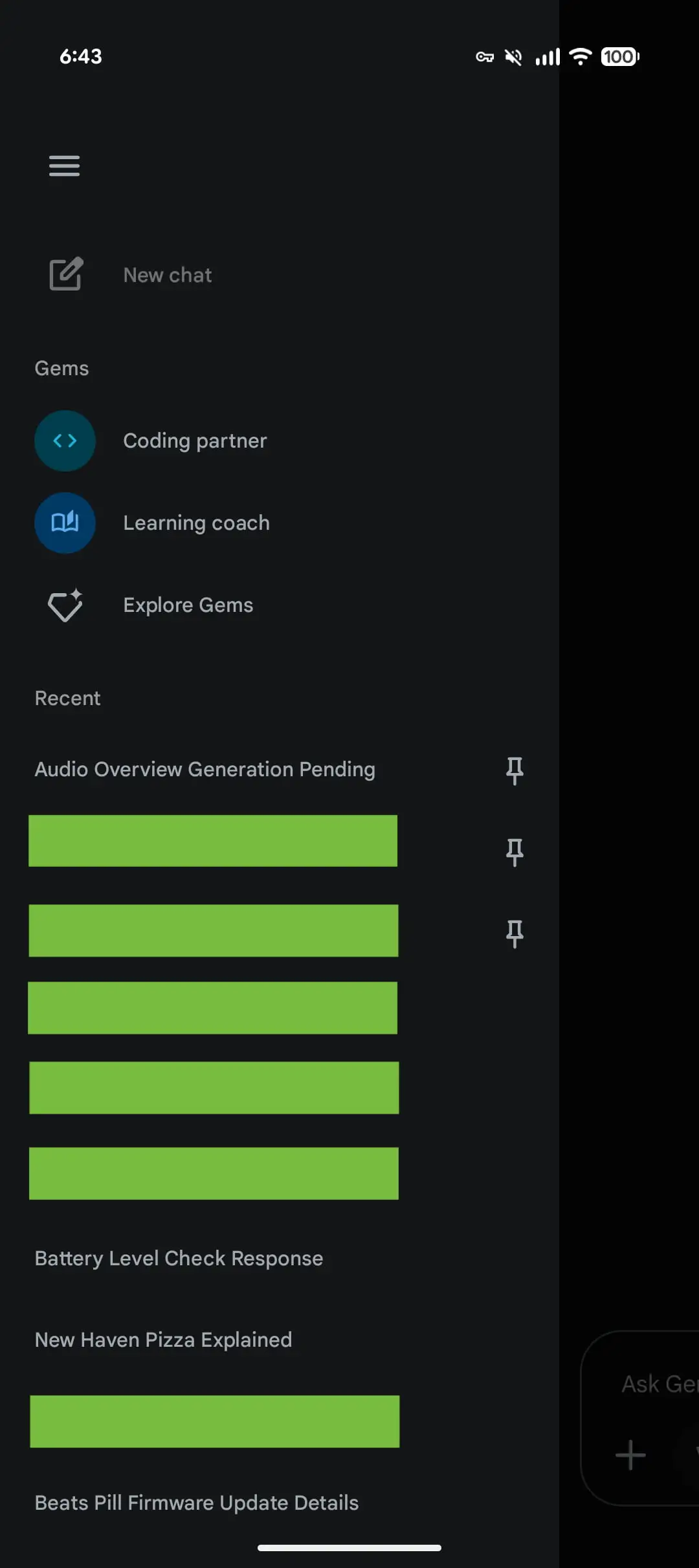Open Beats Pill Firmware Update Details chat
The height and width of the screenshot is (1568, 699).
pos(196,1503)
